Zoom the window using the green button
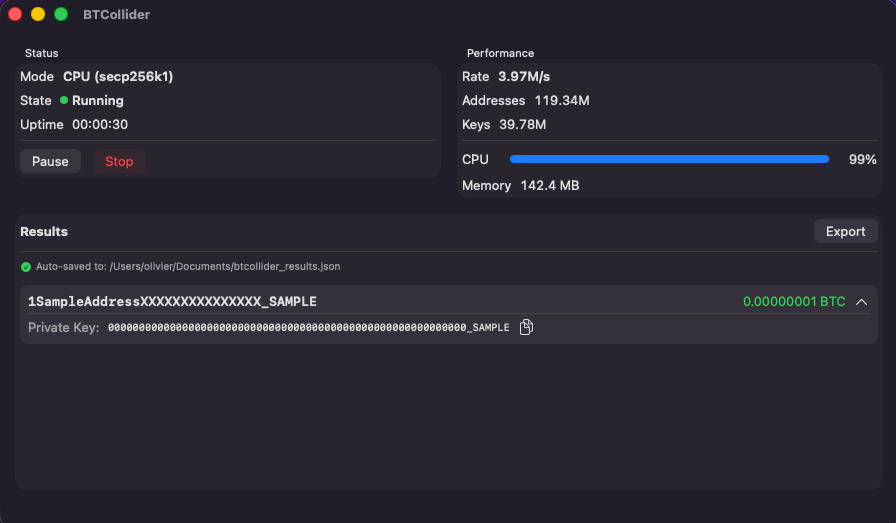896x523 pixels. coord(61,14)
